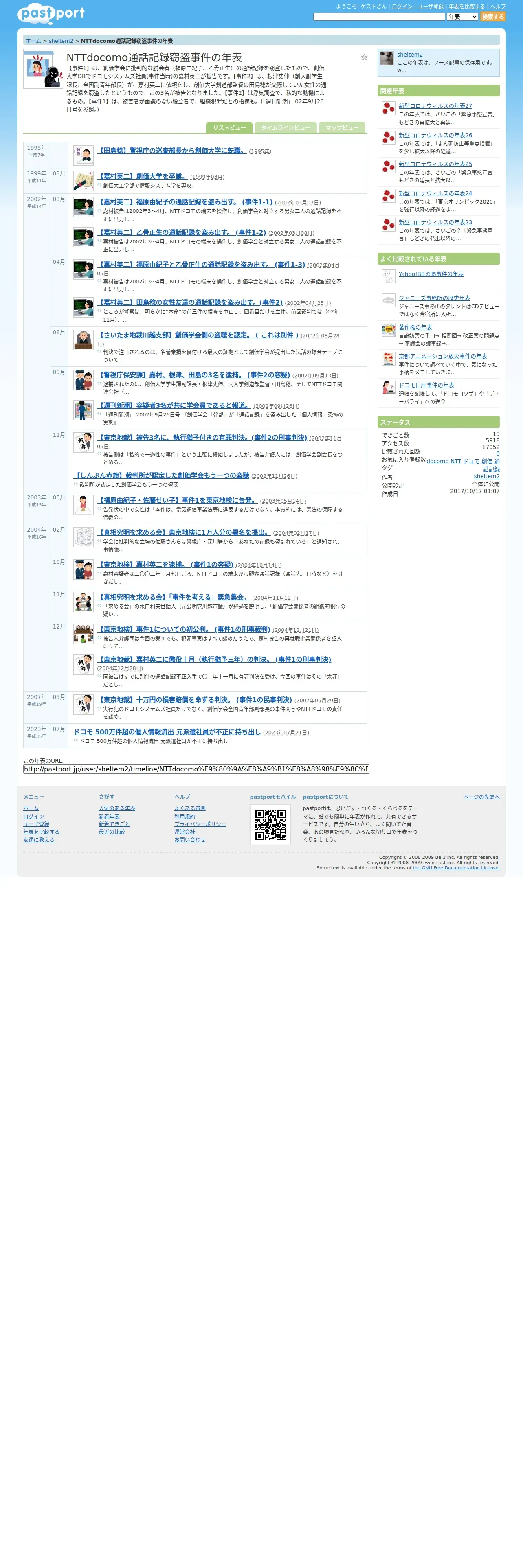Click the thumbnail for 1万人分の署名 event
Screen dimensions: 523x1568
click(x=84, y=537)
